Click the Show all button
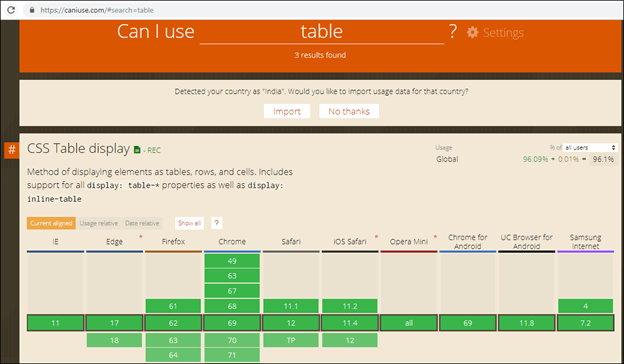This screenshot has width=624, height=364. tap(189, 223)
